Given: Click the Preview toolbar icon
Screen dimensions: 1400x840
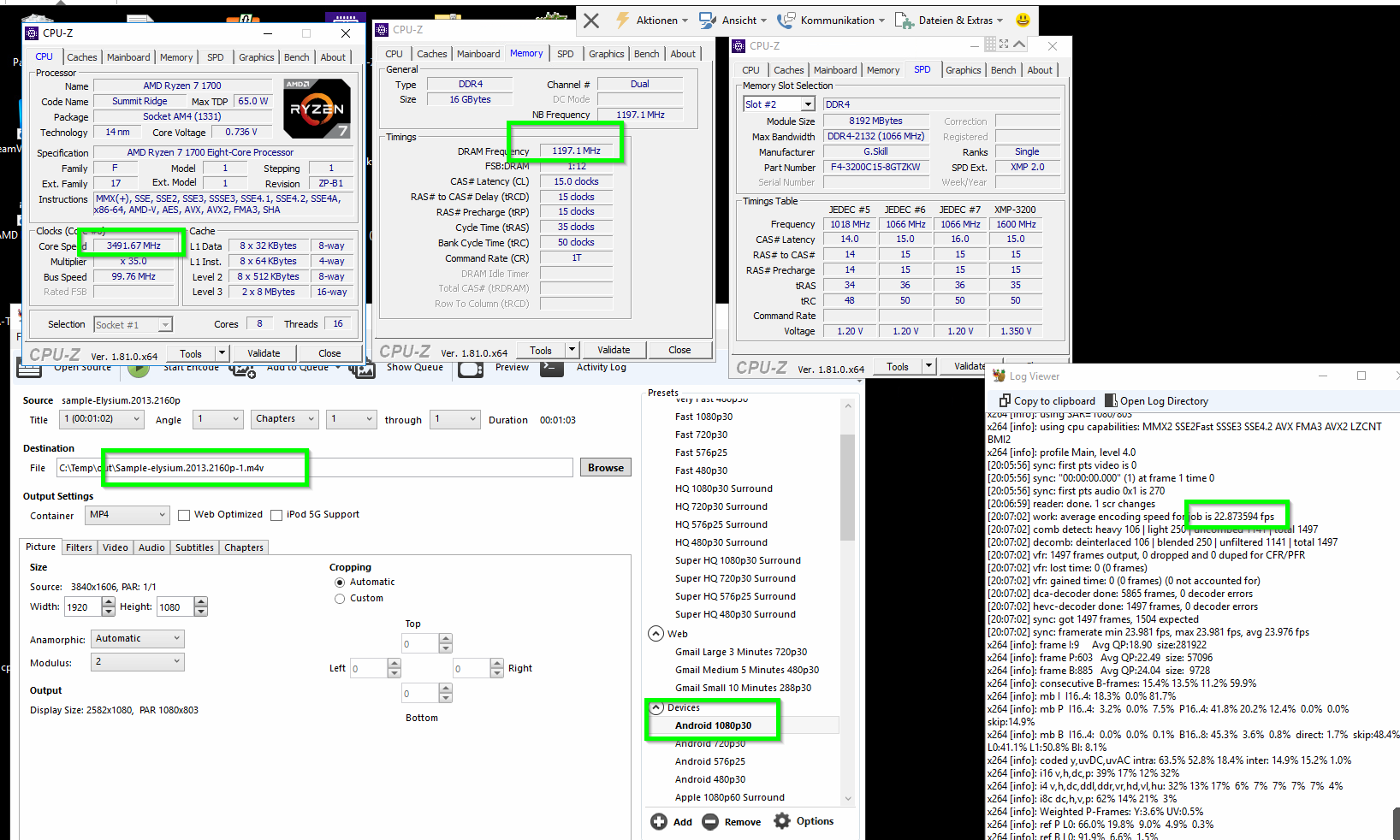Looking at the screenshot, I should pos(471,370).
